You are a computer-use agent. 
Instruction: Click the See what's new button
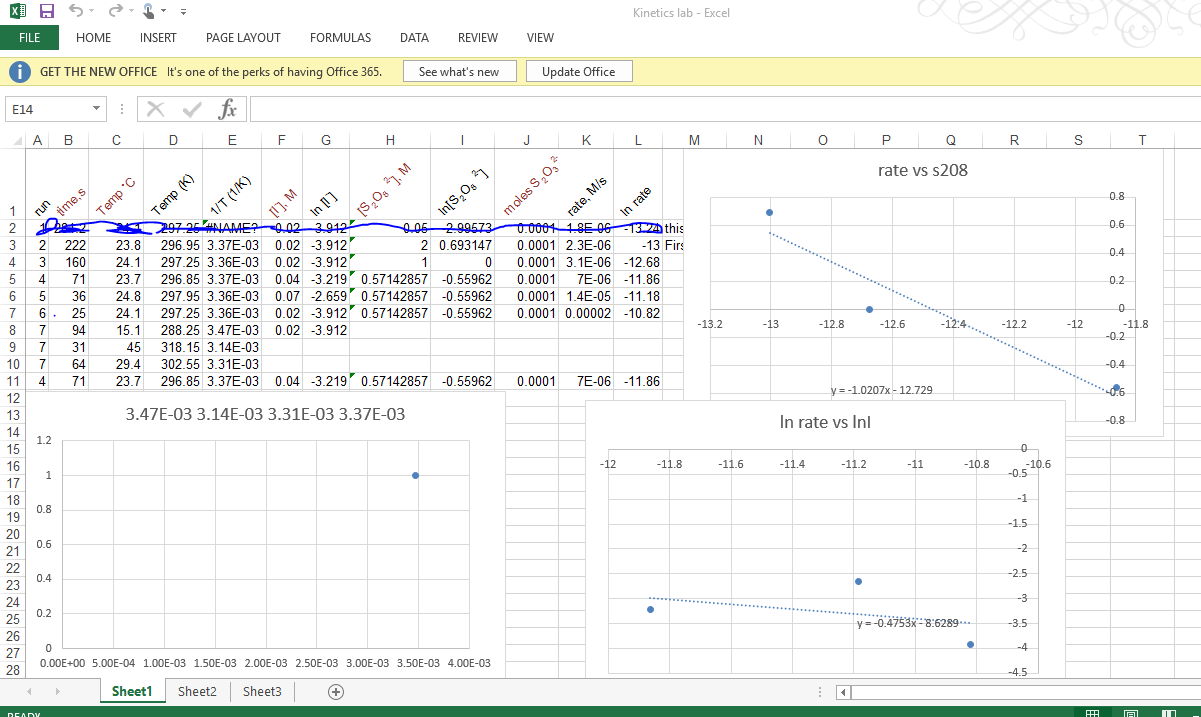coord(459,71)
